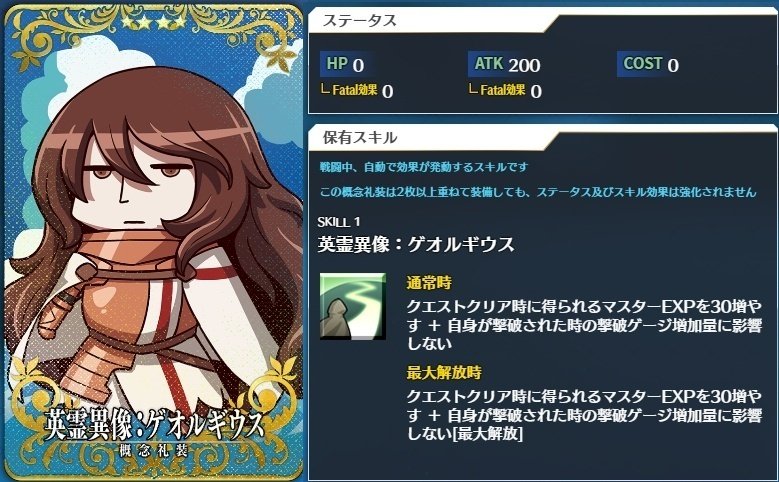The width and height of the screenshot is (779, 482).
Task: Click the star rarity row on card
Action: coord(154,21)
